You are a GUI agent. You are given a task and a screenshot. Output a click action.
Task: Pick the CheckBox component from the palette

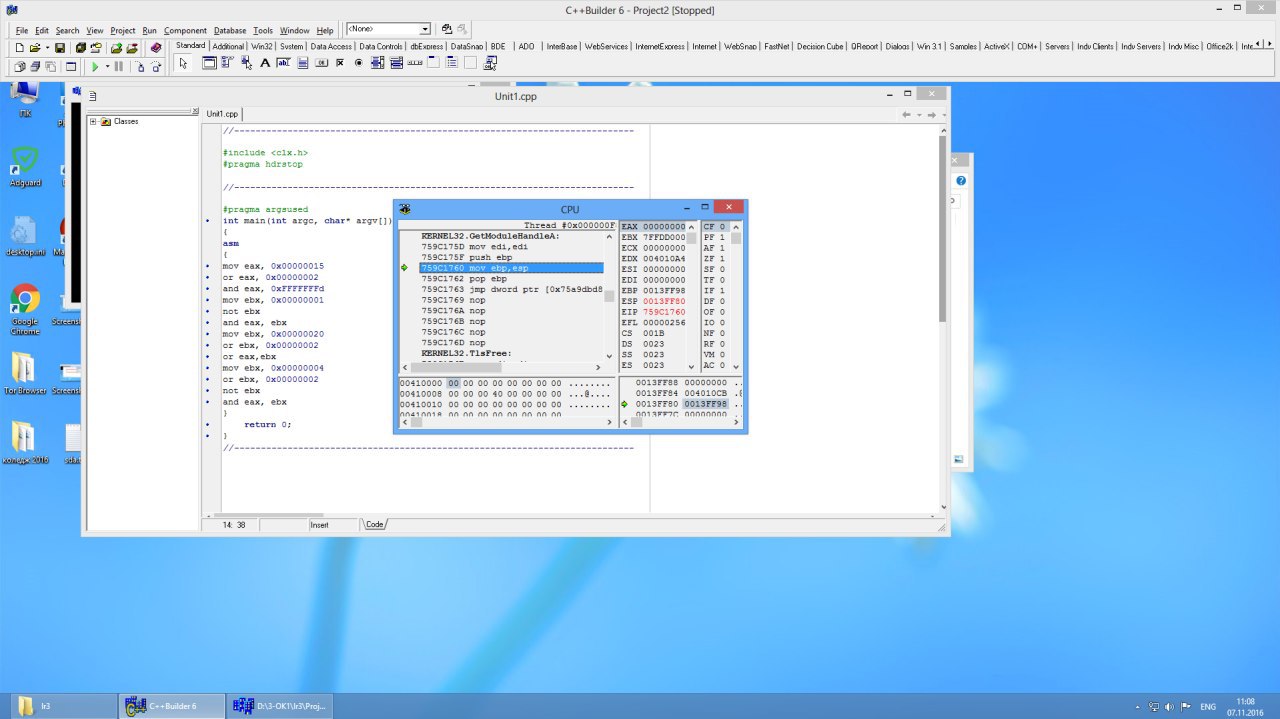click(x=340, y=63)
